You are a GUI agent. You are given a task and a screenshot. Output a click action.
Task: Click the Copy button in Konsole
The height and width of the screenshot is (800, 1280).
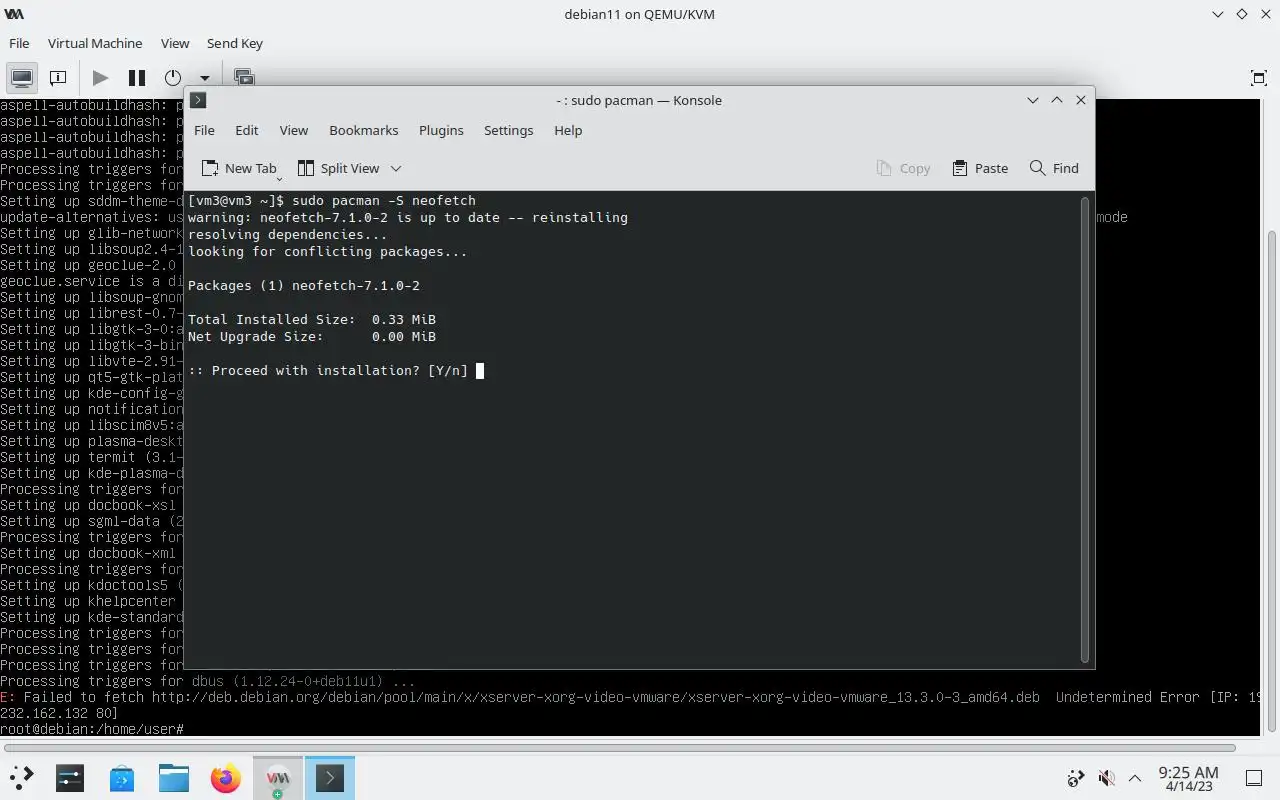[903, 168]
